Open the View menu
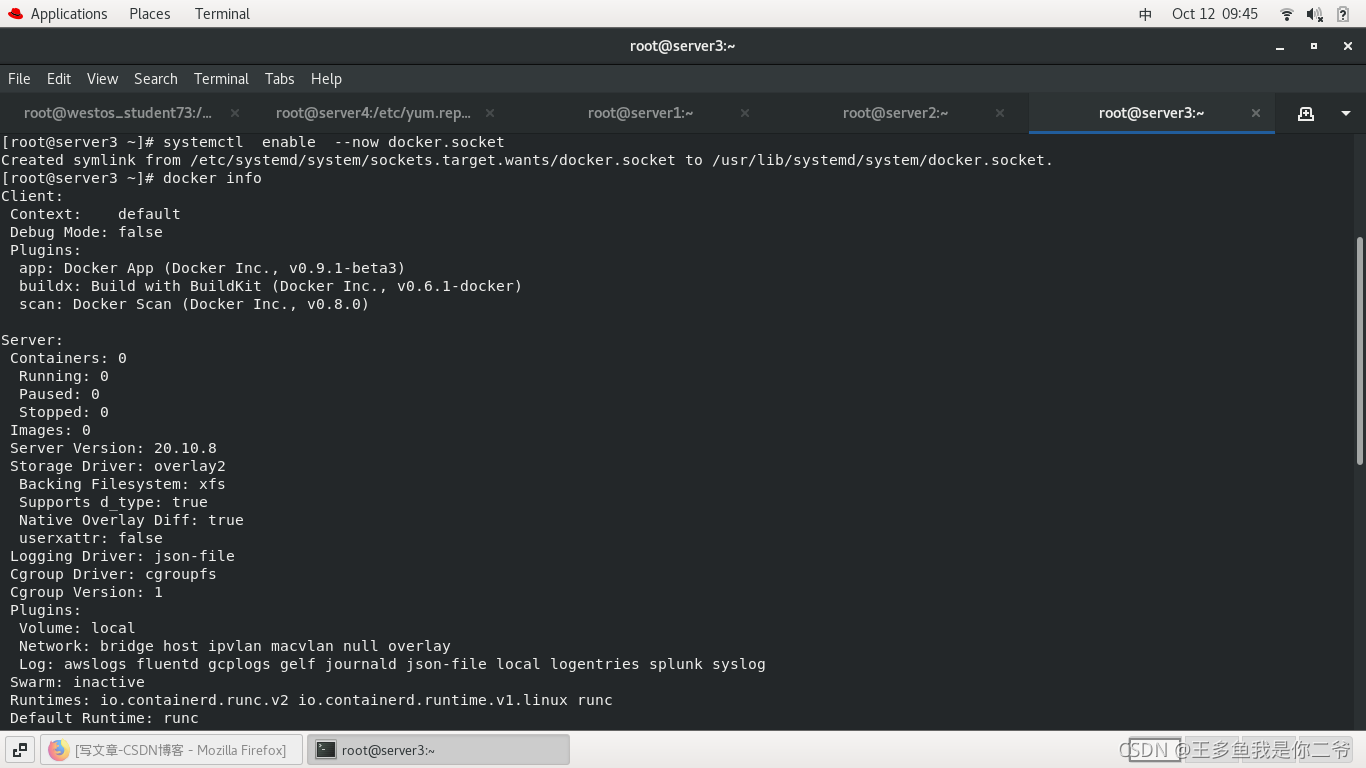Image resolution: width=1366 pixels, height=768 pixels. pos(102,79)
